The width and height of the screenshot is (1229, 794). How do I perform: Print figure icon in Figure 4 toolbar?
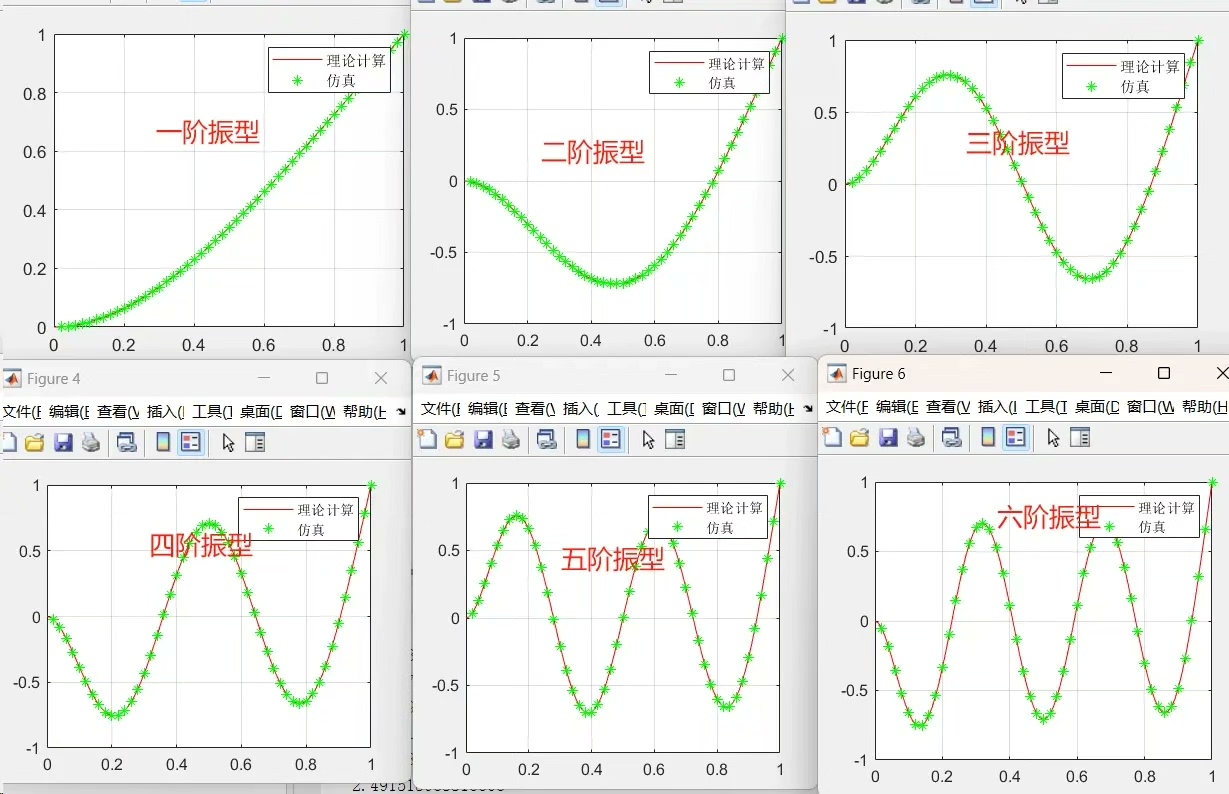click(91, 442)
